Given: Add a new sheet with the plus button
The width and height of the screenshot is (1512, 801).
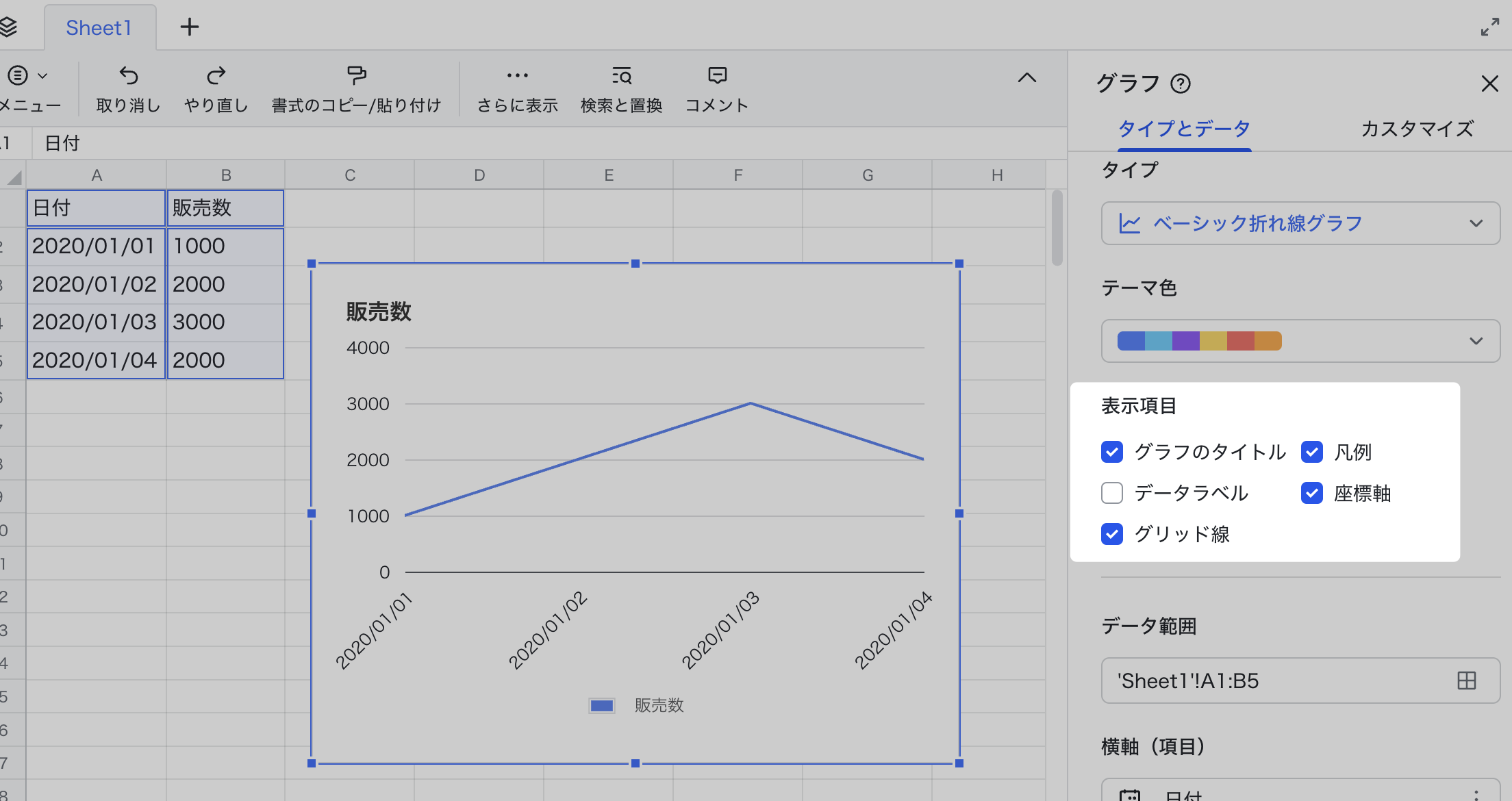Looking at the screenshot, I should tap(190, 27).
